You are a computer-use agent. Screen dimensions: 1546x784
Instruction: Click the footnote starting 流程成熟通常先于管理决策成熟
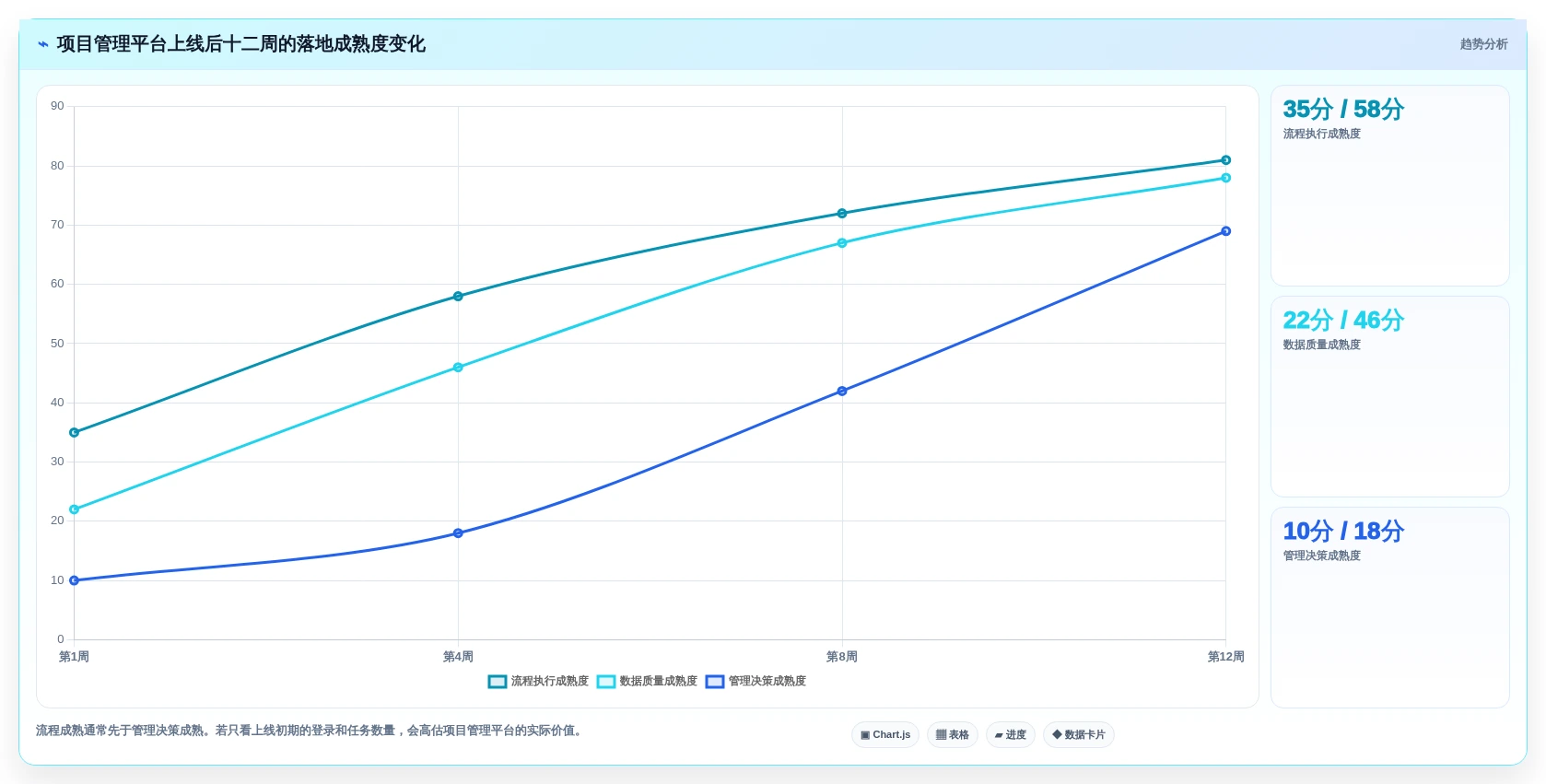pos(310,731)
